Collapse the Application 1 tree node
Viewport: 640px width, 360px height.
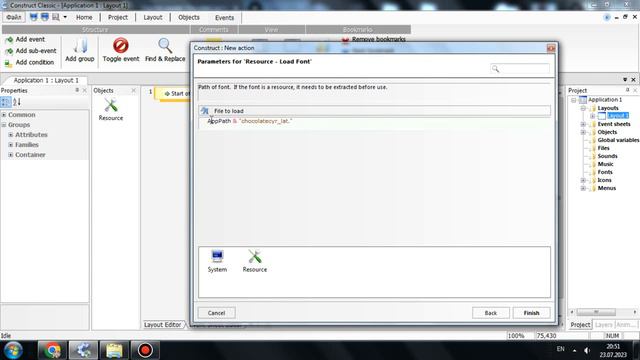[573, 100]
